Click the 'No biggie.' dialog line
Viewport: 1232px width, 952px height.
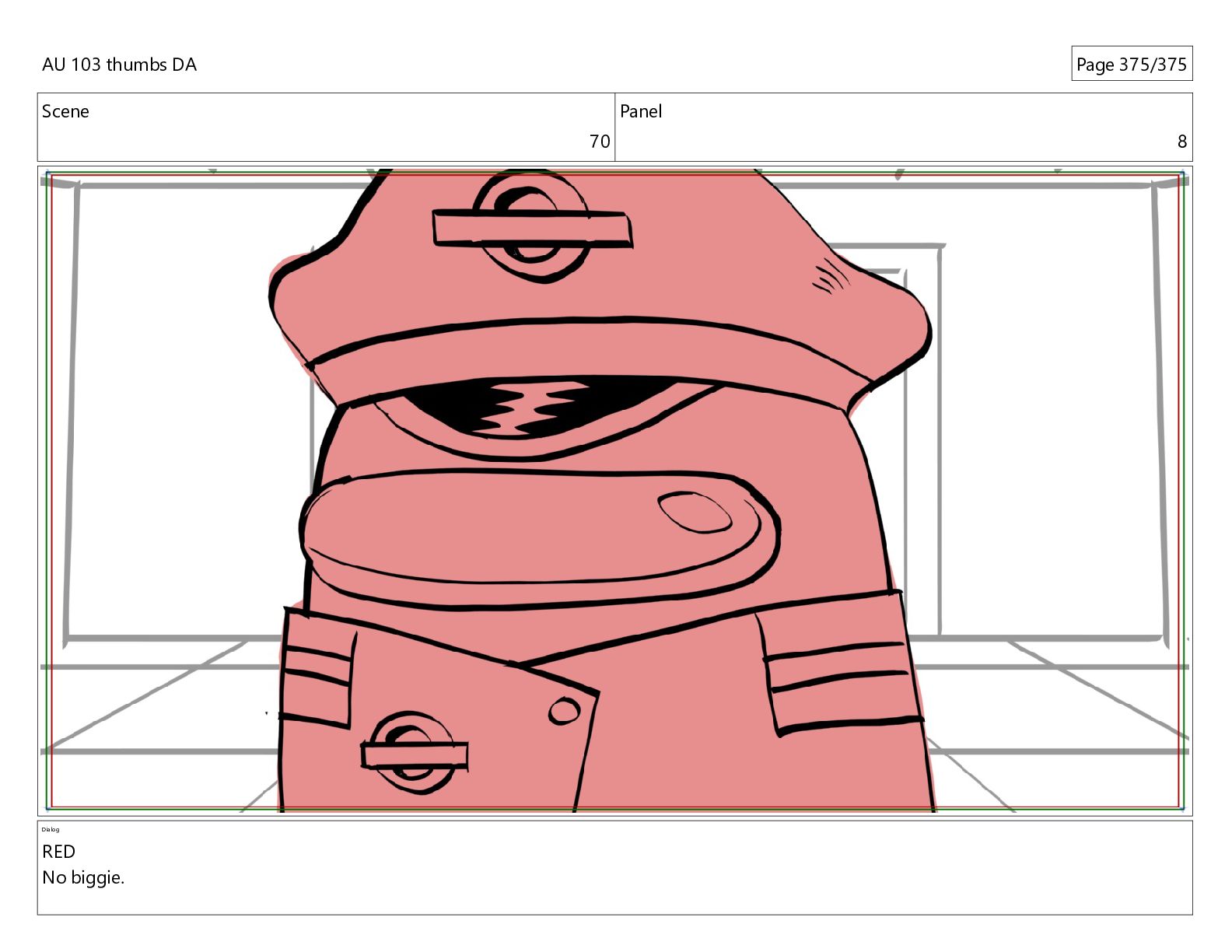(83, 878)
